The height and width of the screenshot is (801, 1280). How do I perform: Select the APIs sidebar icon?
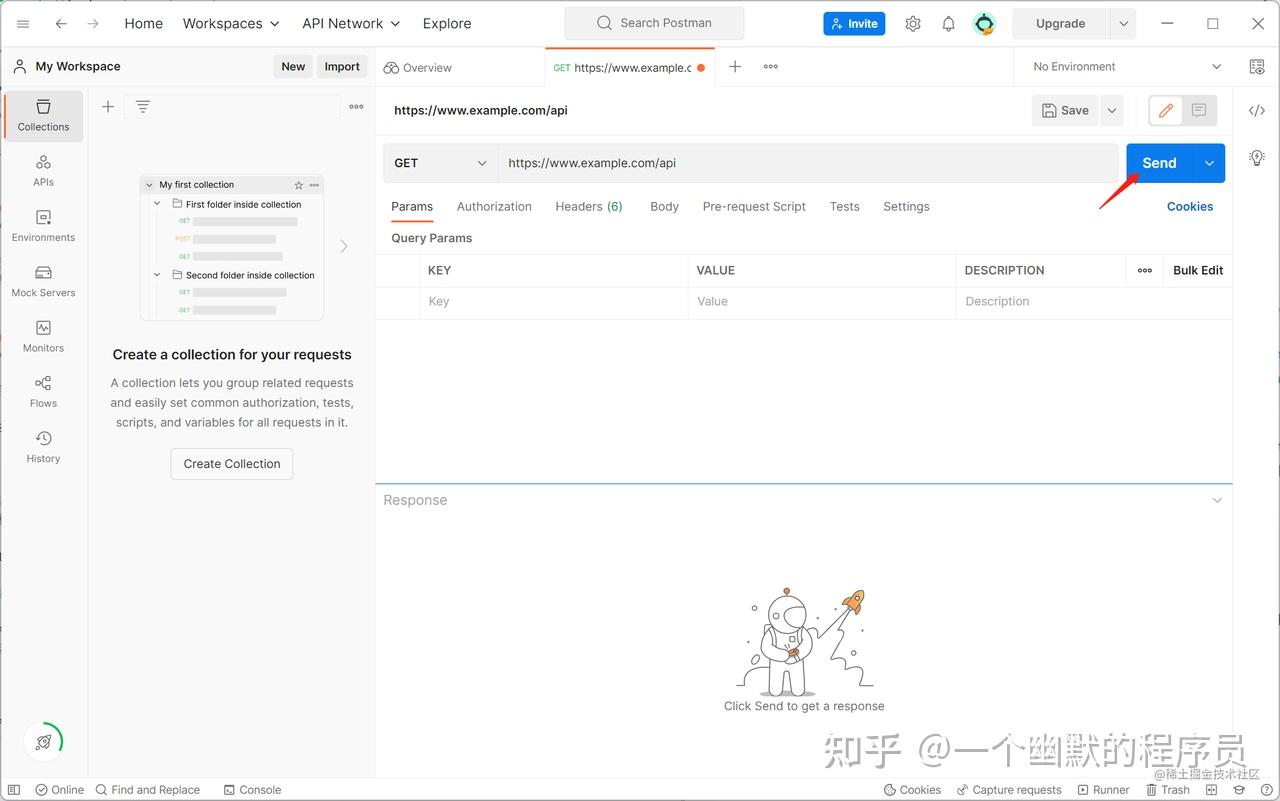43,170
